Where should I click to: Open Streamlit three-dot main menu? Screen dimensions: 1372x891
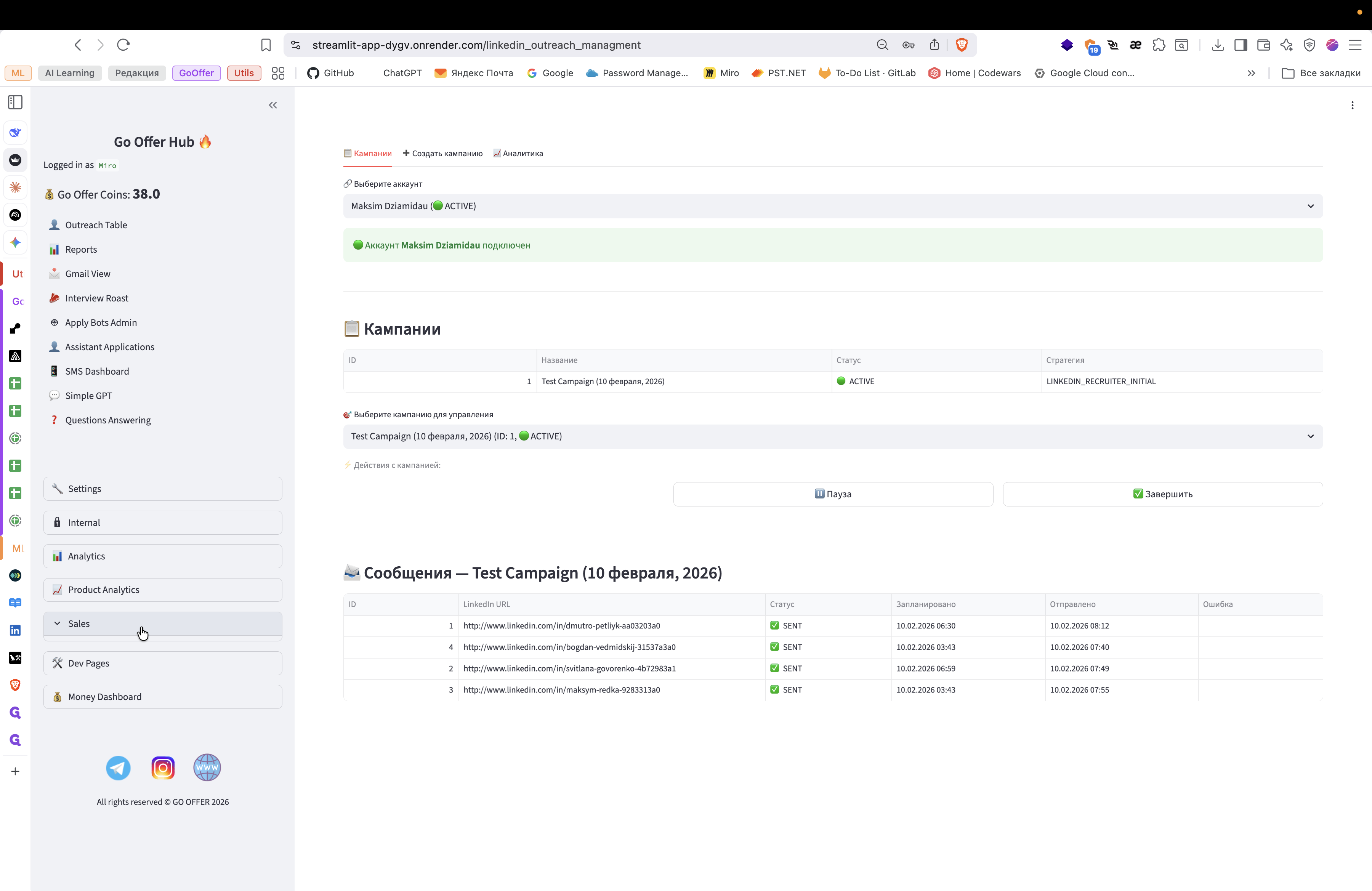[1352, 105]
